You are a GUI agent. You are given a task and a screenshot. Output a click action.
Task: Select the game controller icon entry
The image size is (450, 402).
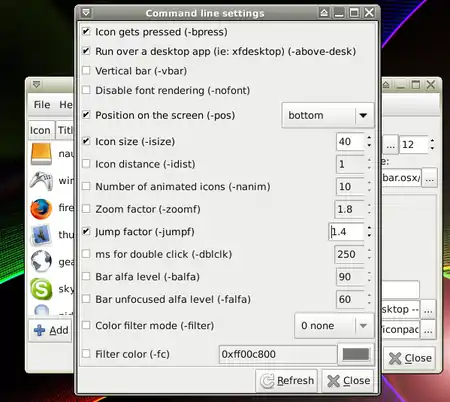41,180
